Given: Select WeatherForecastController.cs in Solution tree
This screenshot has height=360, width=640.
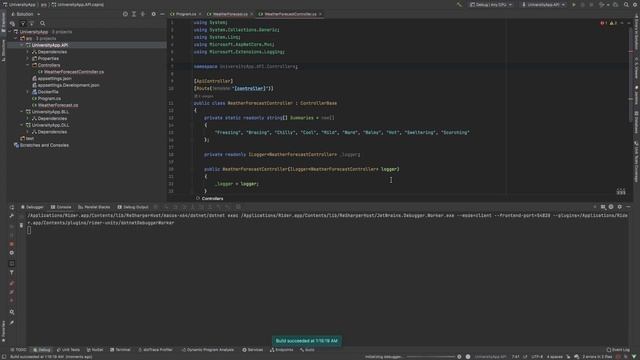Looking at the screenshot, I should tap(71, 72).
